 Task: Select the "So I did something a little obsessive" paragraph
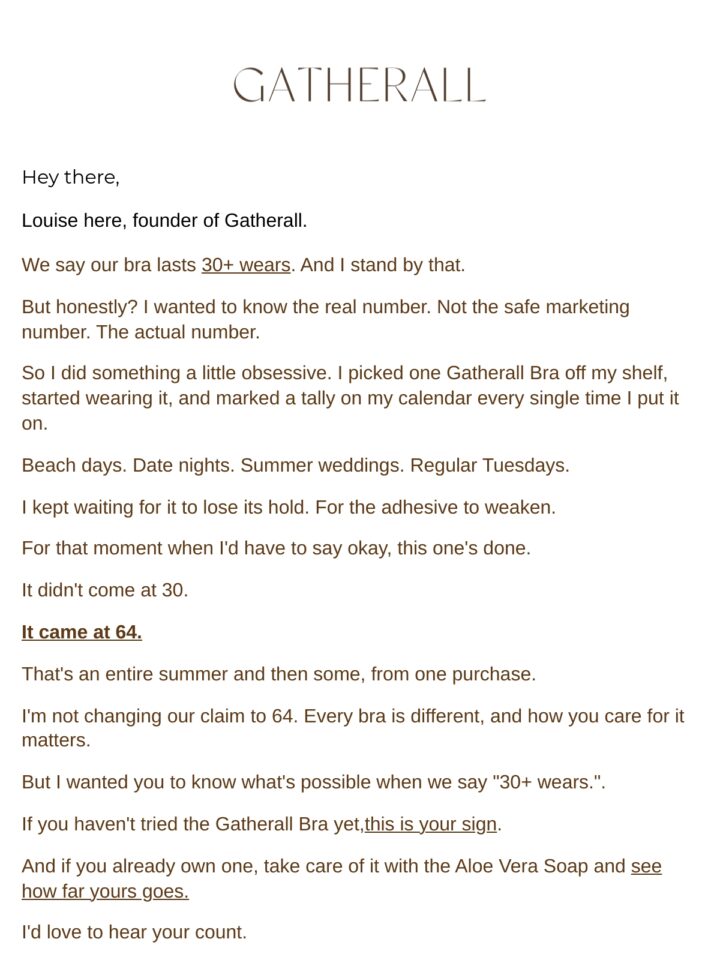350,398
